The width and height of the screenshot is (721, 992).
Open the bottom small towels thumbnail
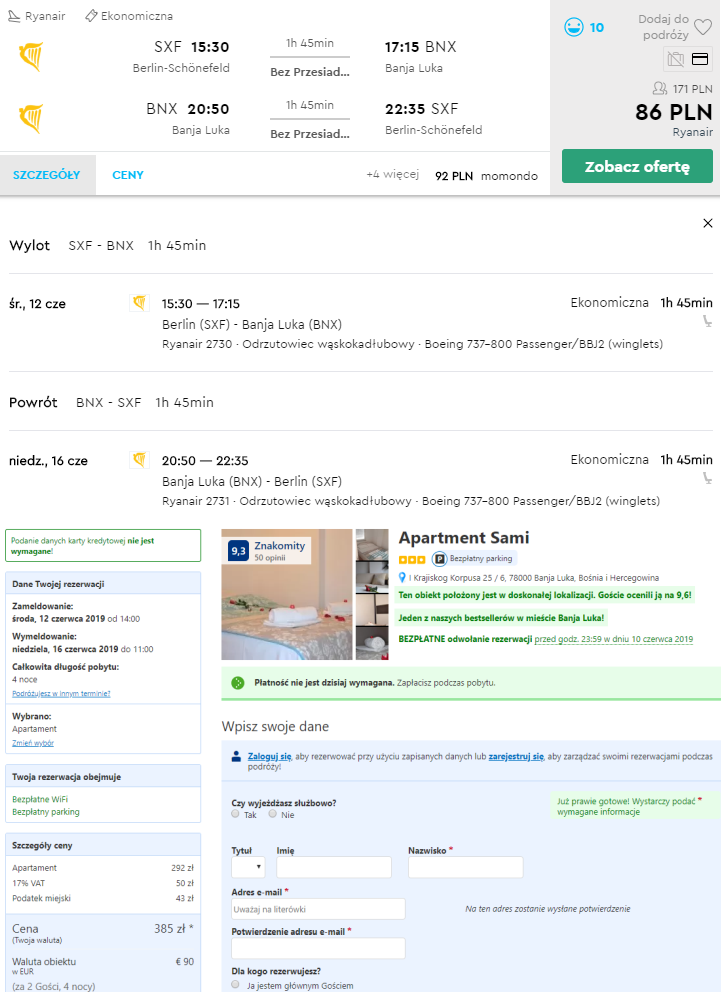pos(372,643)
